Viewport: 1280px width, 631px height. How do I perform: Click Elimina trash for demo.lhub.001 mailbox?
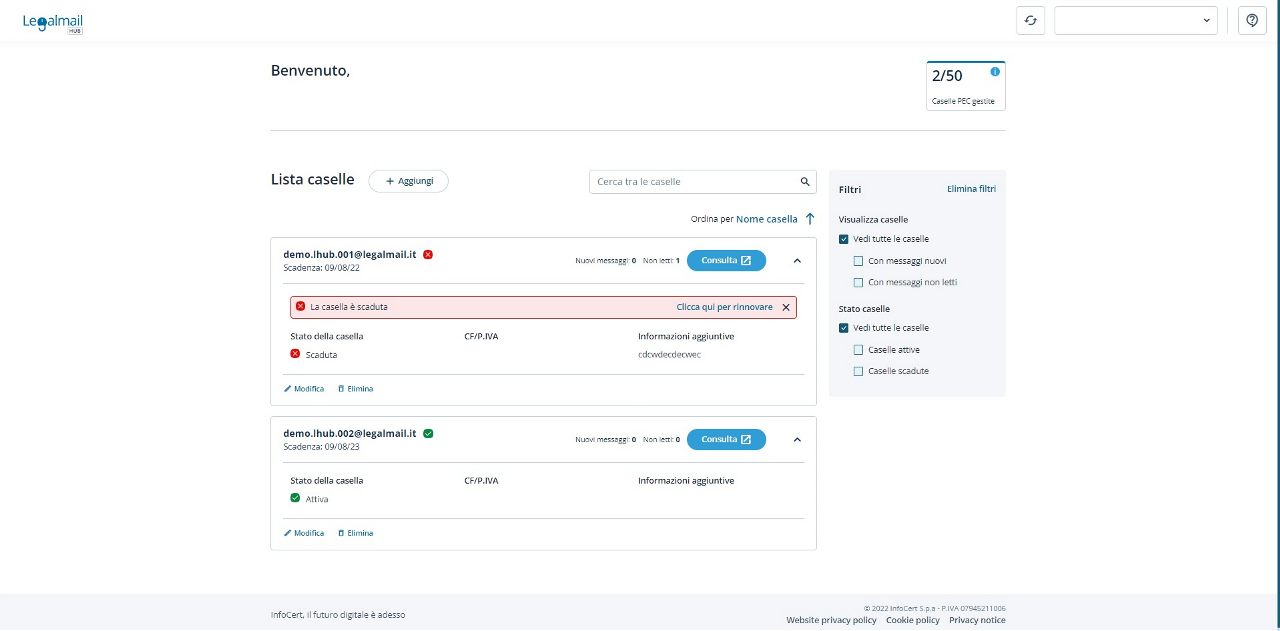[355, 389]
